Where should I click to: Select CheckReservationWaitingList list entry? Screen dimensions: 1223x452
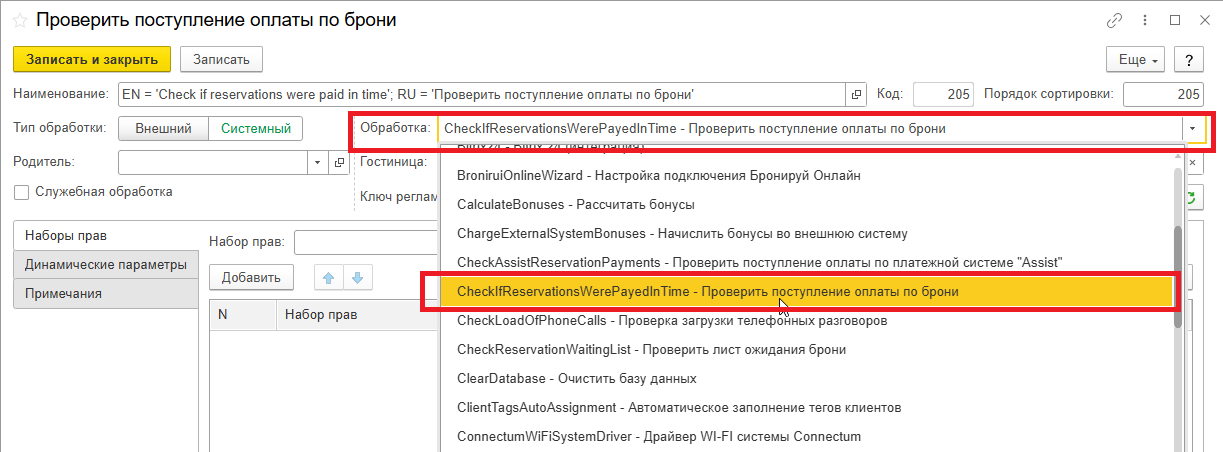click(x=806, y=349)
